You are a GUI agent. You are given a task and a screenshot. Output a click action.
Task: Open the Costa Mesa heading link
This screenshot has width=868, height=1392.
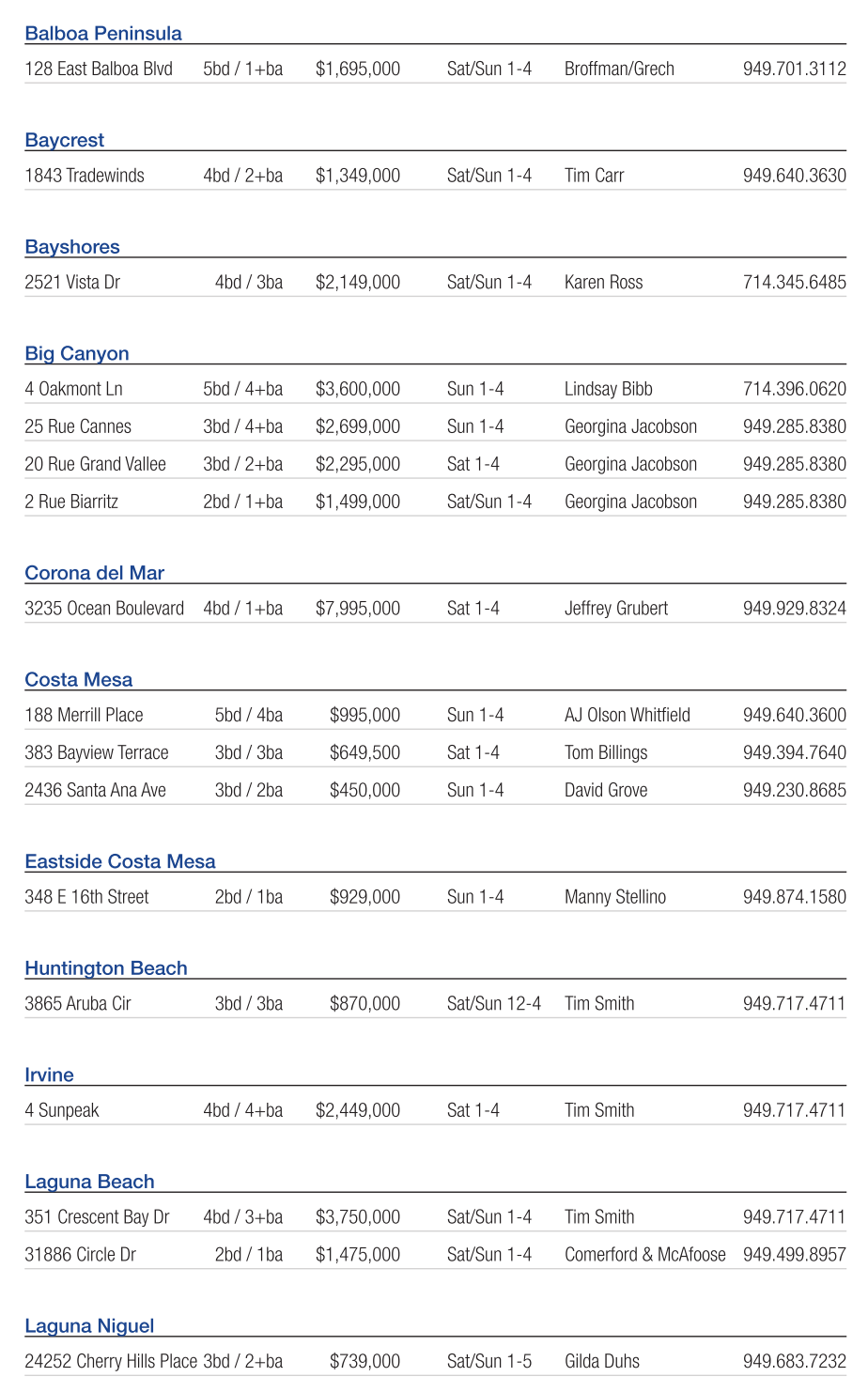[79, 680]
